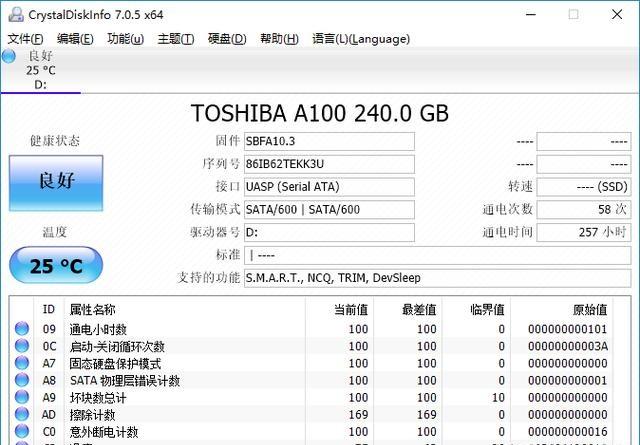Click the status dot for ID 0C row
The height and width of the screenshot is (445, 640).
click(22, 346)
